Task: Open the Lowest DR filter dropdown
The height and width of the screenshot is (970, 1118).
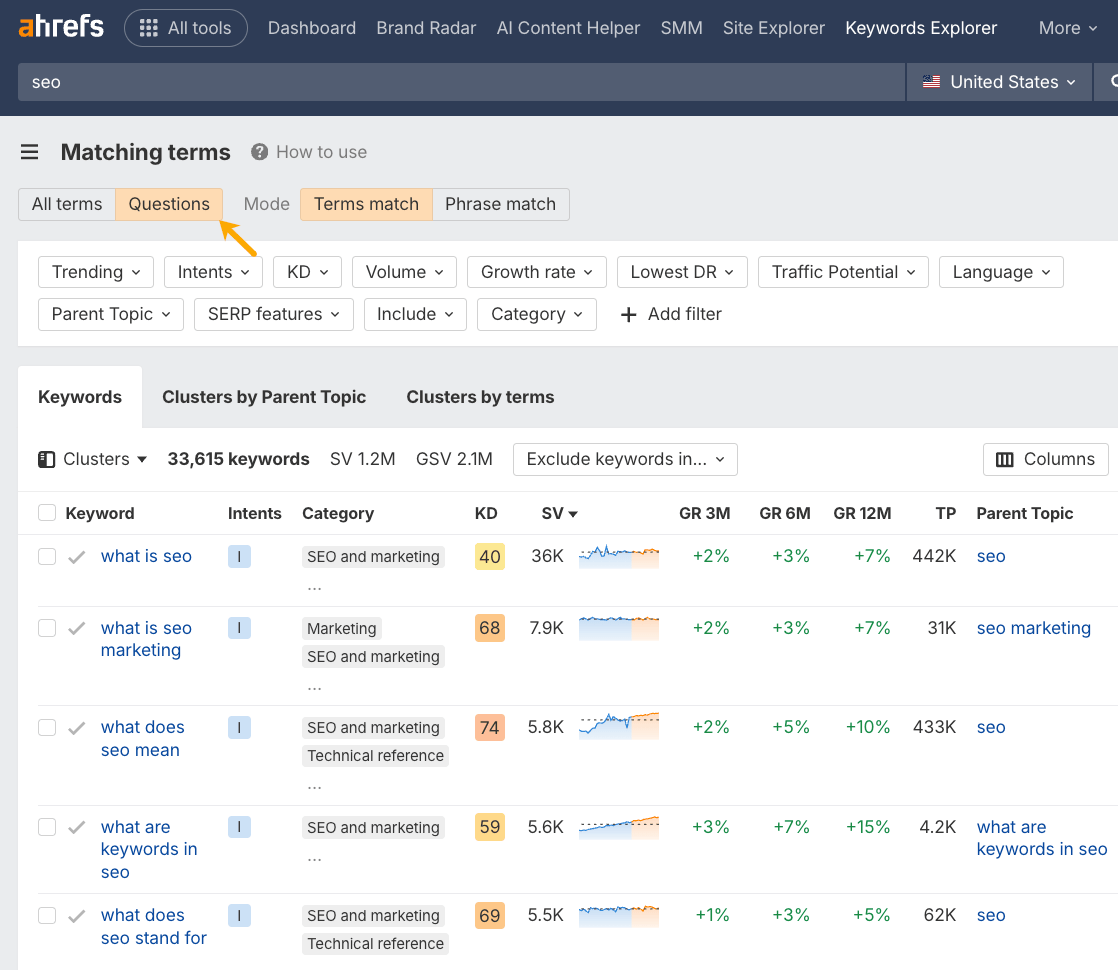Action: point(682,272)
